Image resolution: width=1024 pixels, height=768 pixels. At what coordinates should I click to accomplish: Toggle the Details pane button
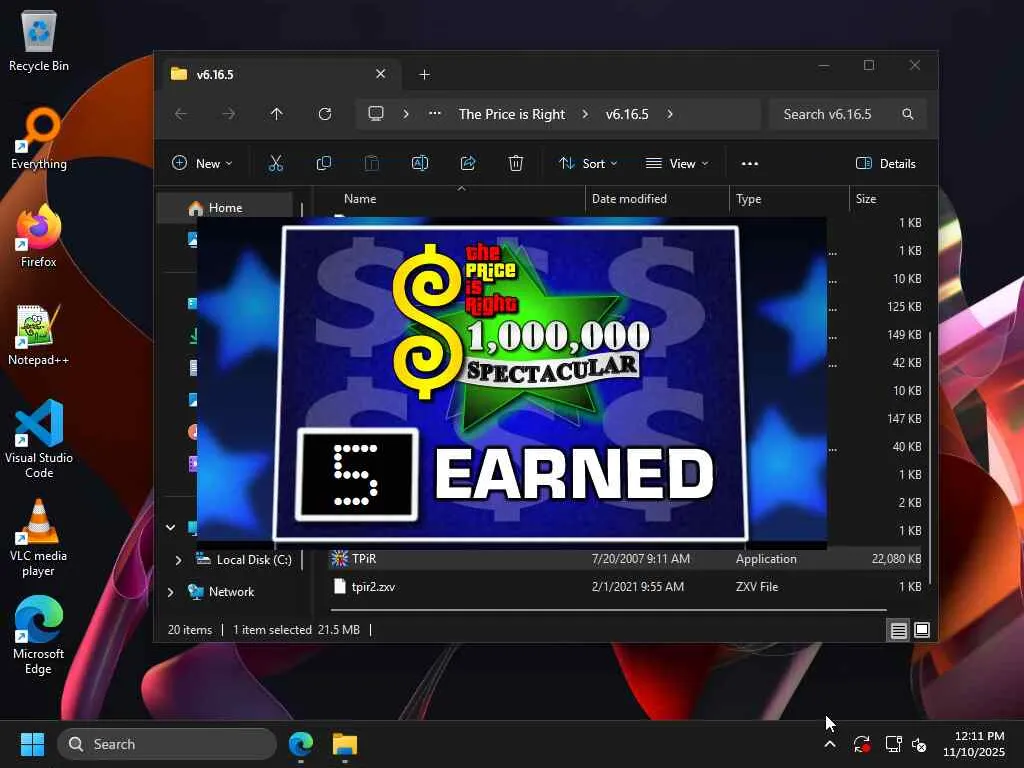click(886, 163)
